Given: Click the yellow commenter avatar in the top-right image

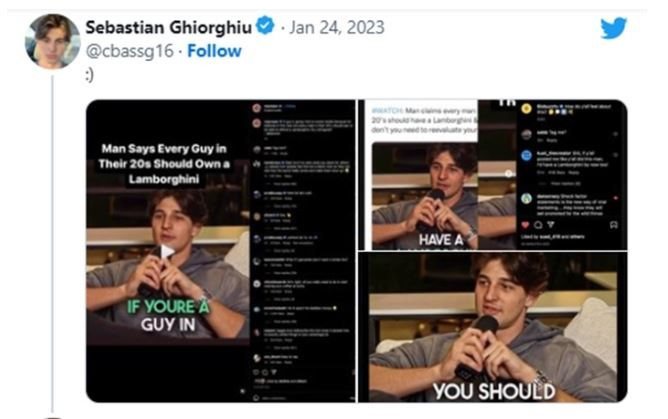Looking at the screenshot, I should point(527,109).
